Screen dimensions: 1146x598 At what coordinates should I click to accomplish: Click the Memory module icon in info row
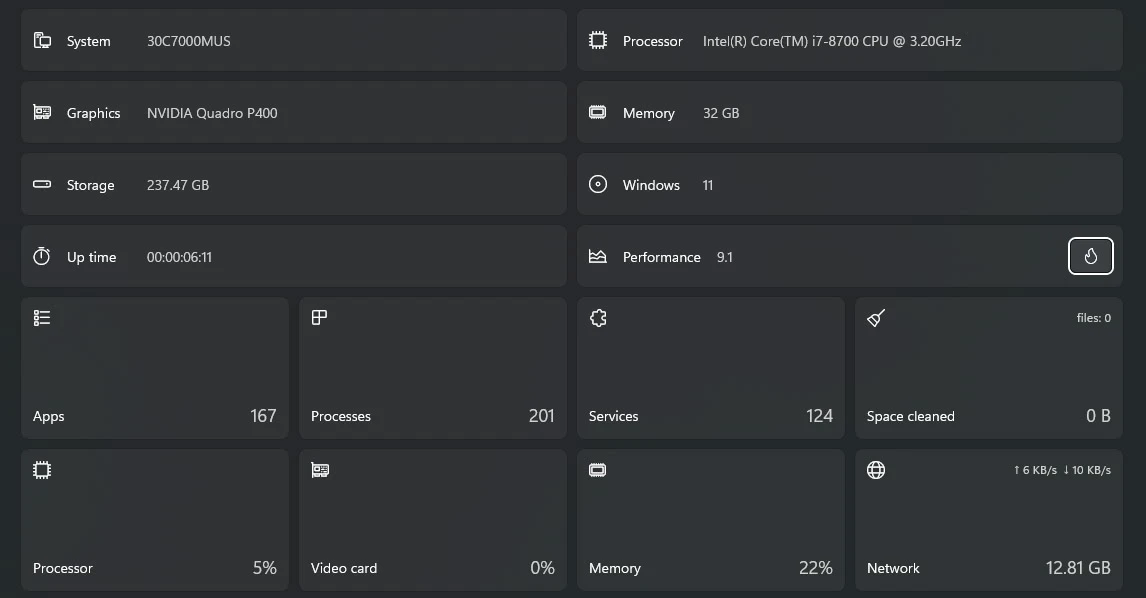click(598, 113)
